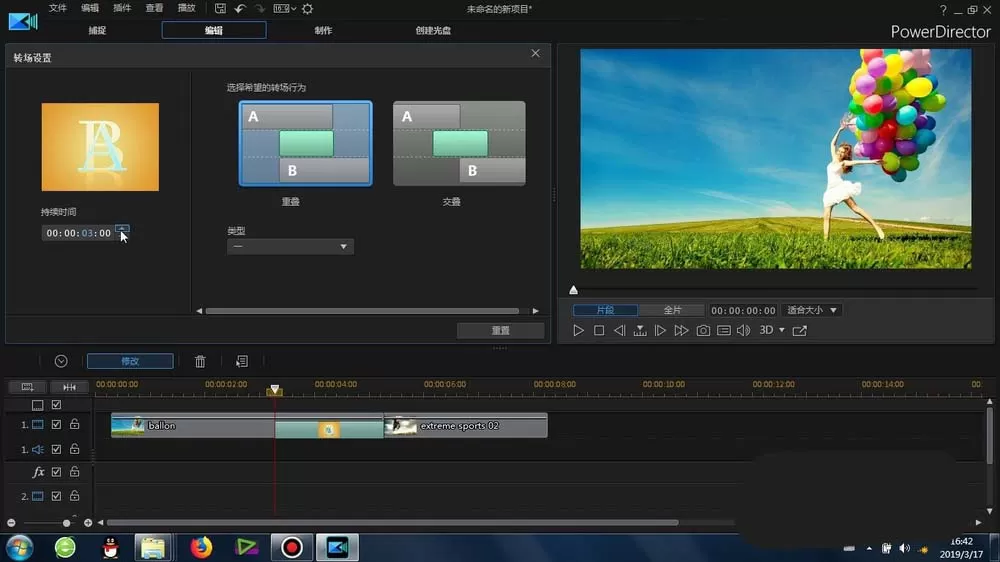Open the 插件 menu

click(122, 8)
